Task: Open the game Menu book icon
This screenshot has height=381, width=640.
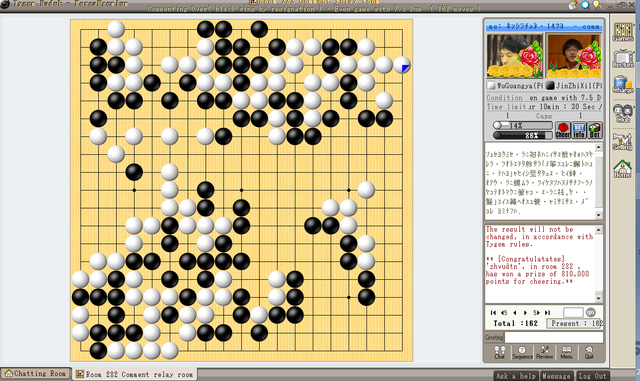Action: coord(566,352)
